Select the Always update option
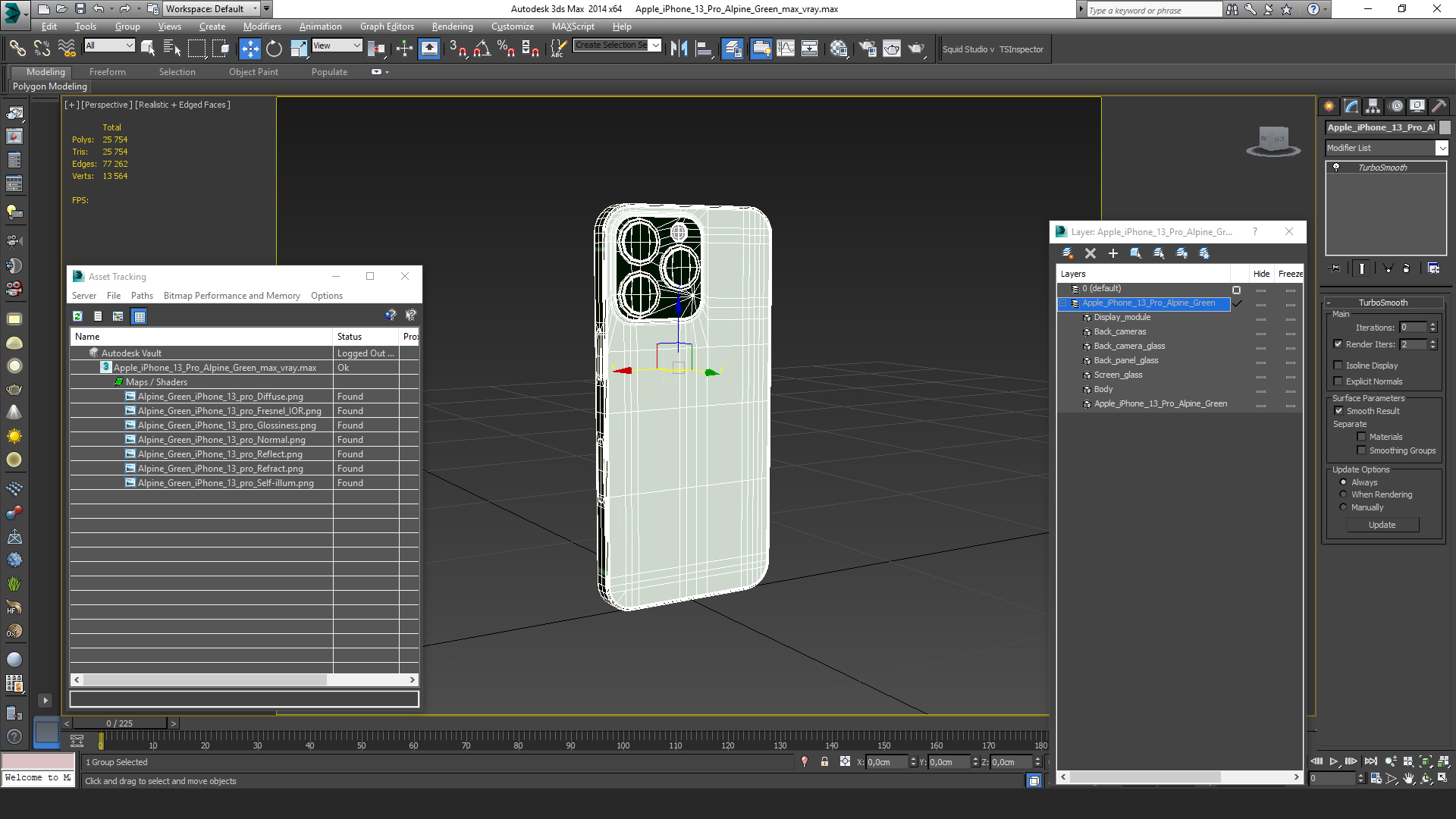This screenshot has width=1456, height=819. point(1343,482)
